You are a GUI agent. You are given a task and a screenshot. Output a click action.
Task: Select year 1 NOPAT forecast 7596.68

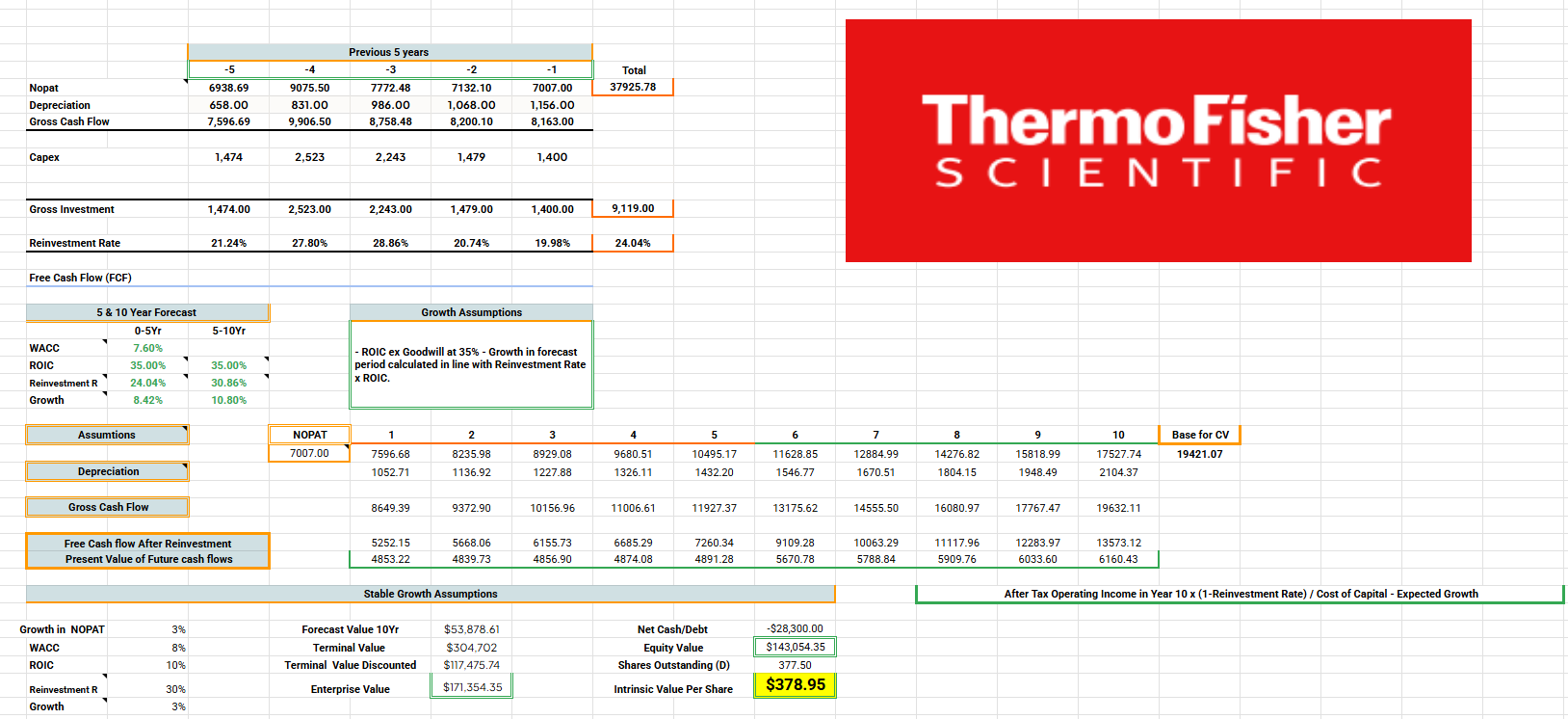coord(390,454)
